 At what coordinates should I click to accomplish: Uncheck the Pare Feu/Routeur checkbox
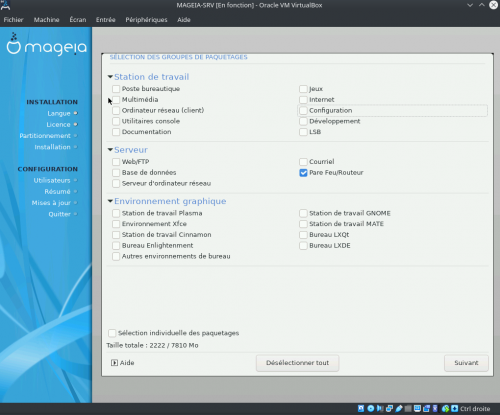click(303, 173)
